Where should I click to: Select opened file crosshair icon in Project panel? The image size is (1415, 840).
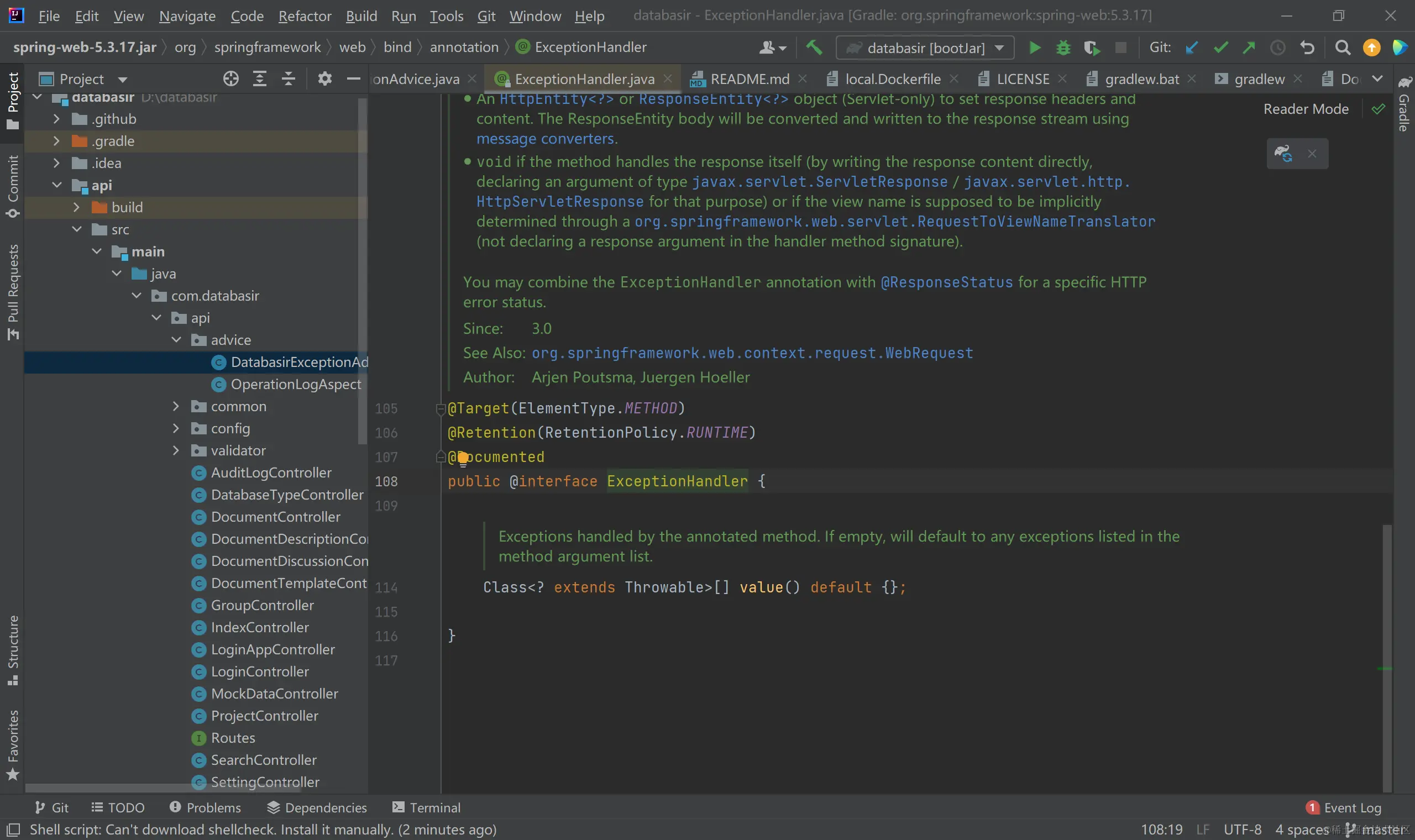tap(230, 78)
